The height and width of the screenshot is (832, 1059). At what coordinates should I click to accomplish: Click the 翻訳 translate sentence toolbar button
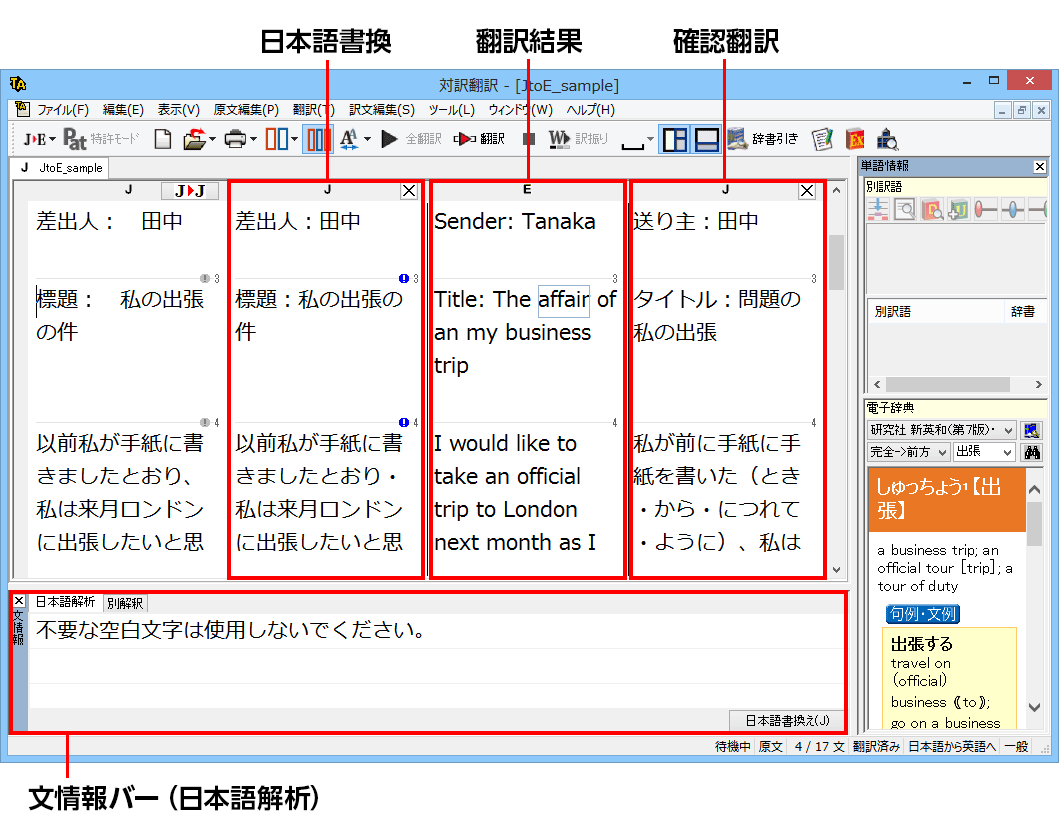point(479,139)
